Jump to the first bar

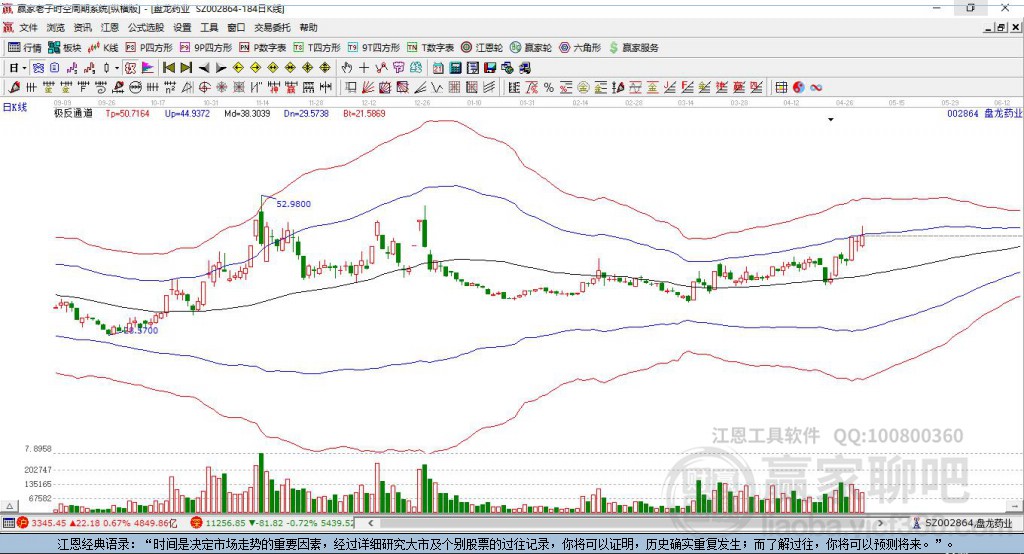(x=169, y=68)
